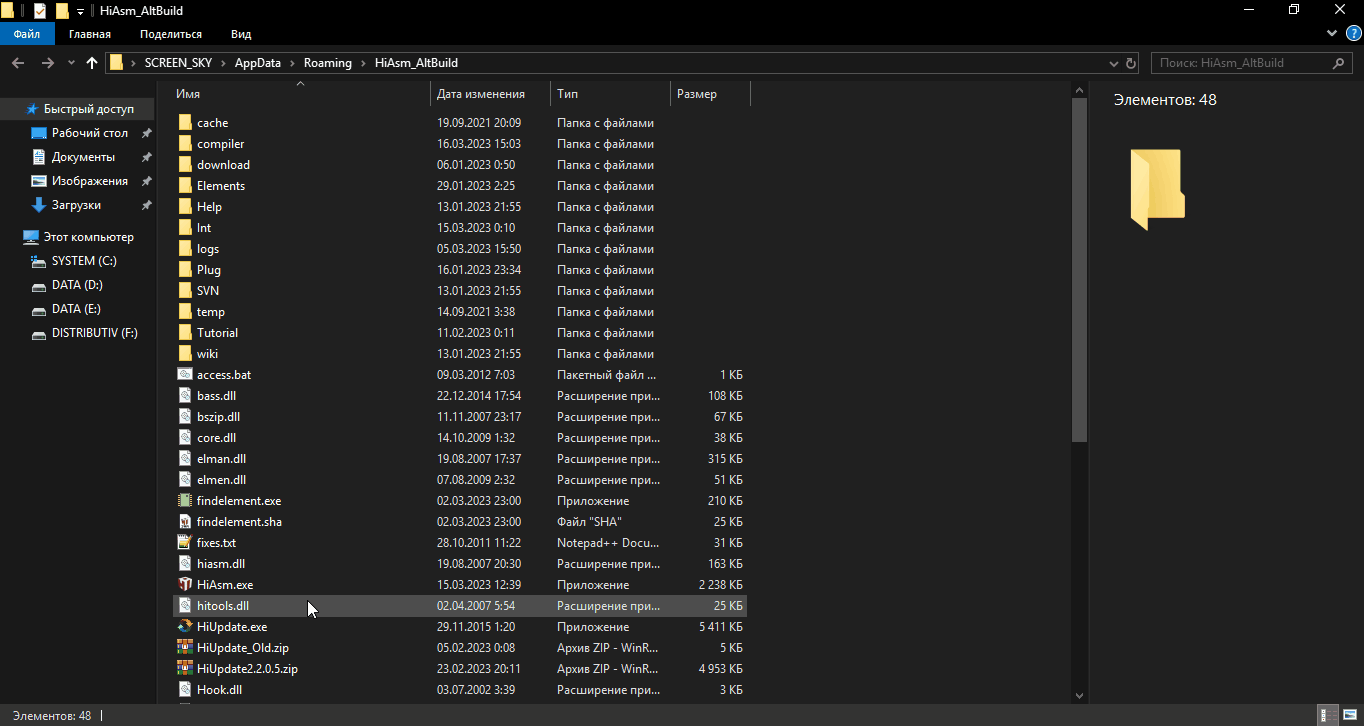1364x726 pixels.
Task: Open the Вид ribbon tab
Action: (x=241, y=33)
